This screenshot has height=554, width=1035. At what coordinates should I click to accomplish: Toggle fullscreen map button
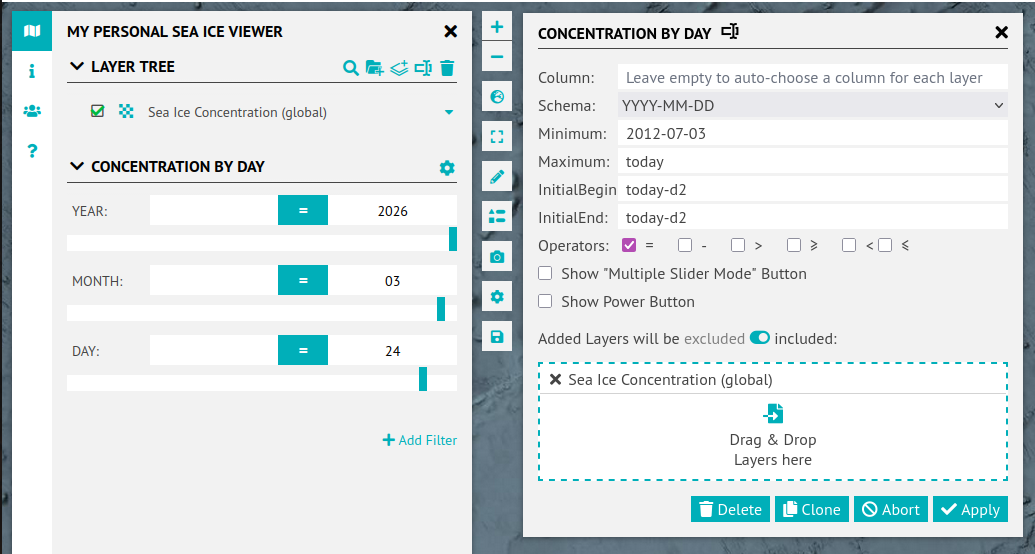click(x=497, y=137)
